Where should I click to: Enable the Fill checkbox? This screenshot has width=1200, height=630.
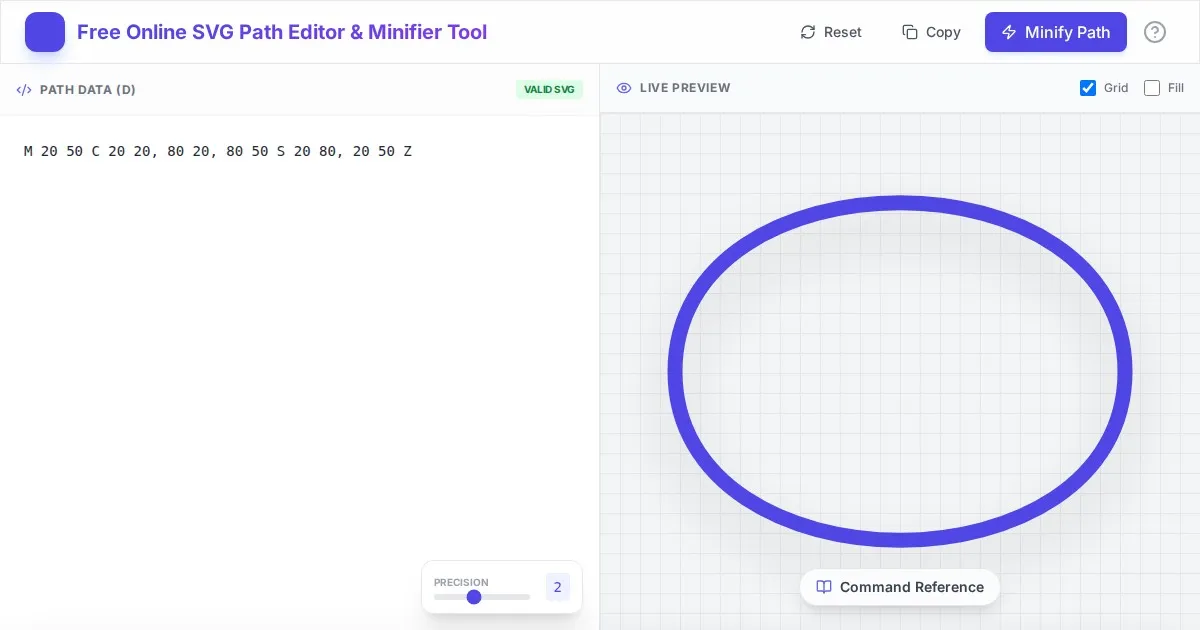tap(1152, 88)
